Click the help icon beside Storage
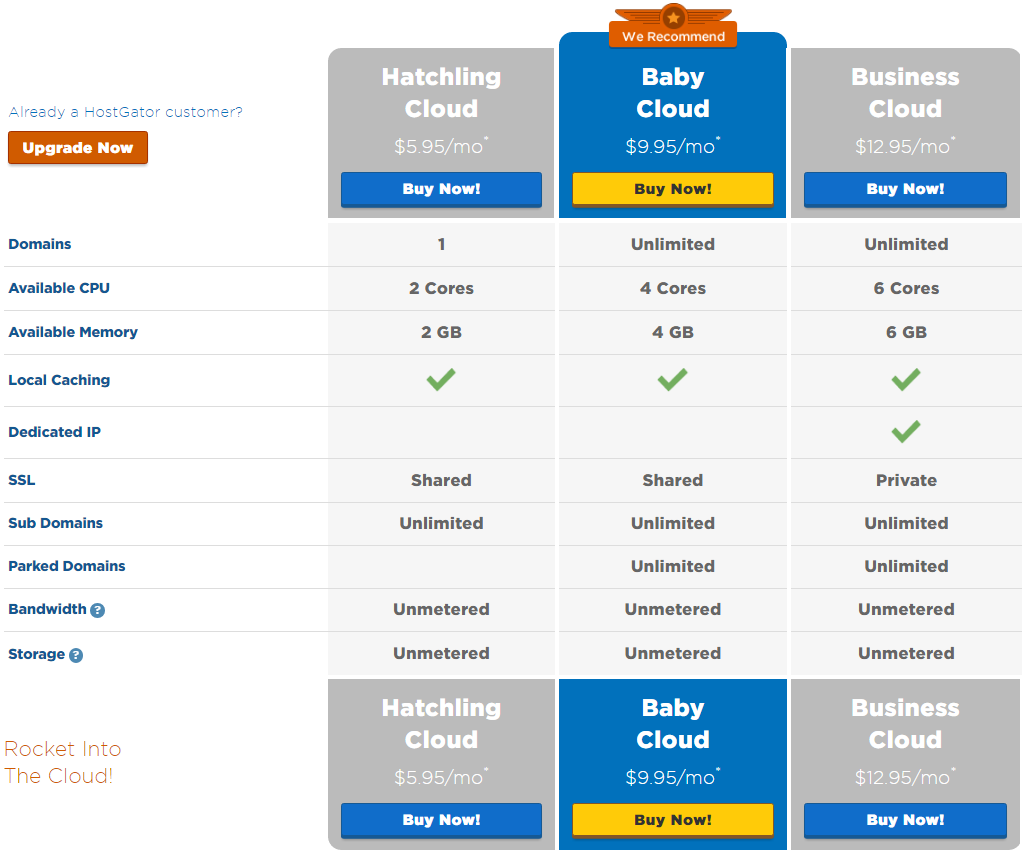1025x857 pixels. point(76,655)
